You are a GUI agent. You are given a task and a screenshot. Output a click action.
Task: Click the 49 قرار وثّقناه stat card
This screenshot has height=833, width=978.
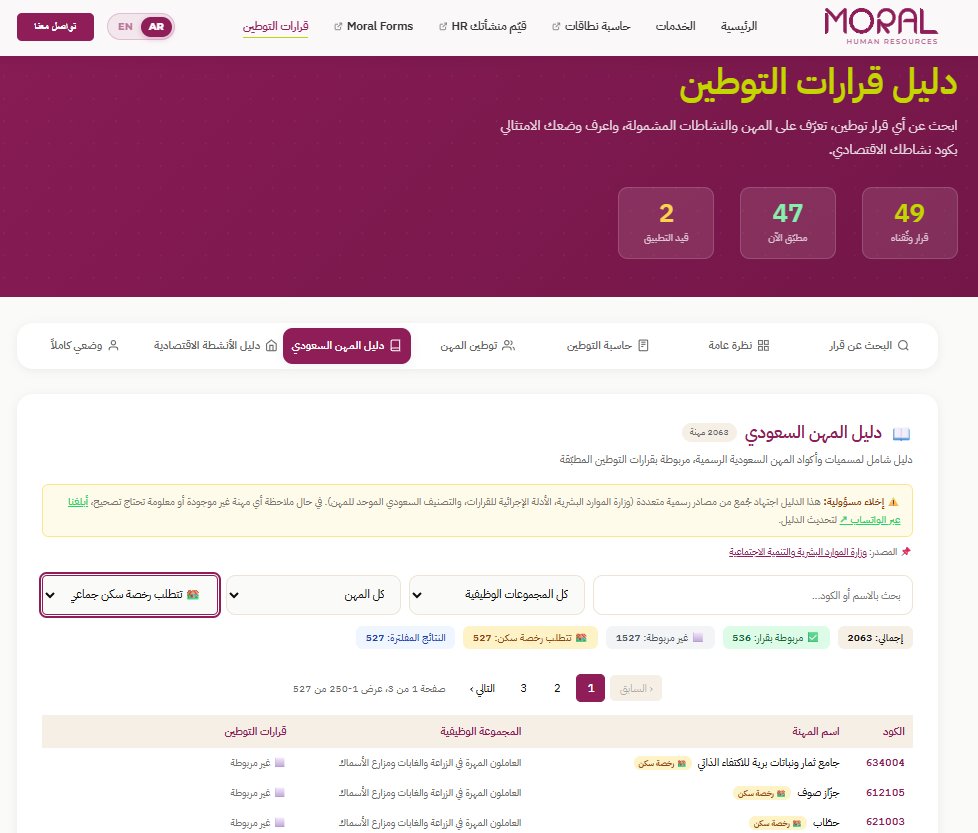(909, 223)
